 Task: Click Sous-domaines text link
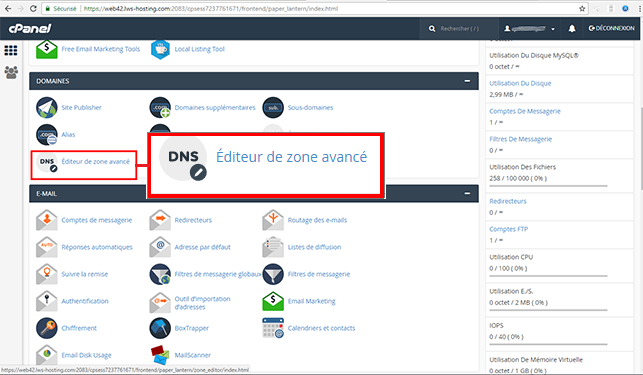coord(310,107)
